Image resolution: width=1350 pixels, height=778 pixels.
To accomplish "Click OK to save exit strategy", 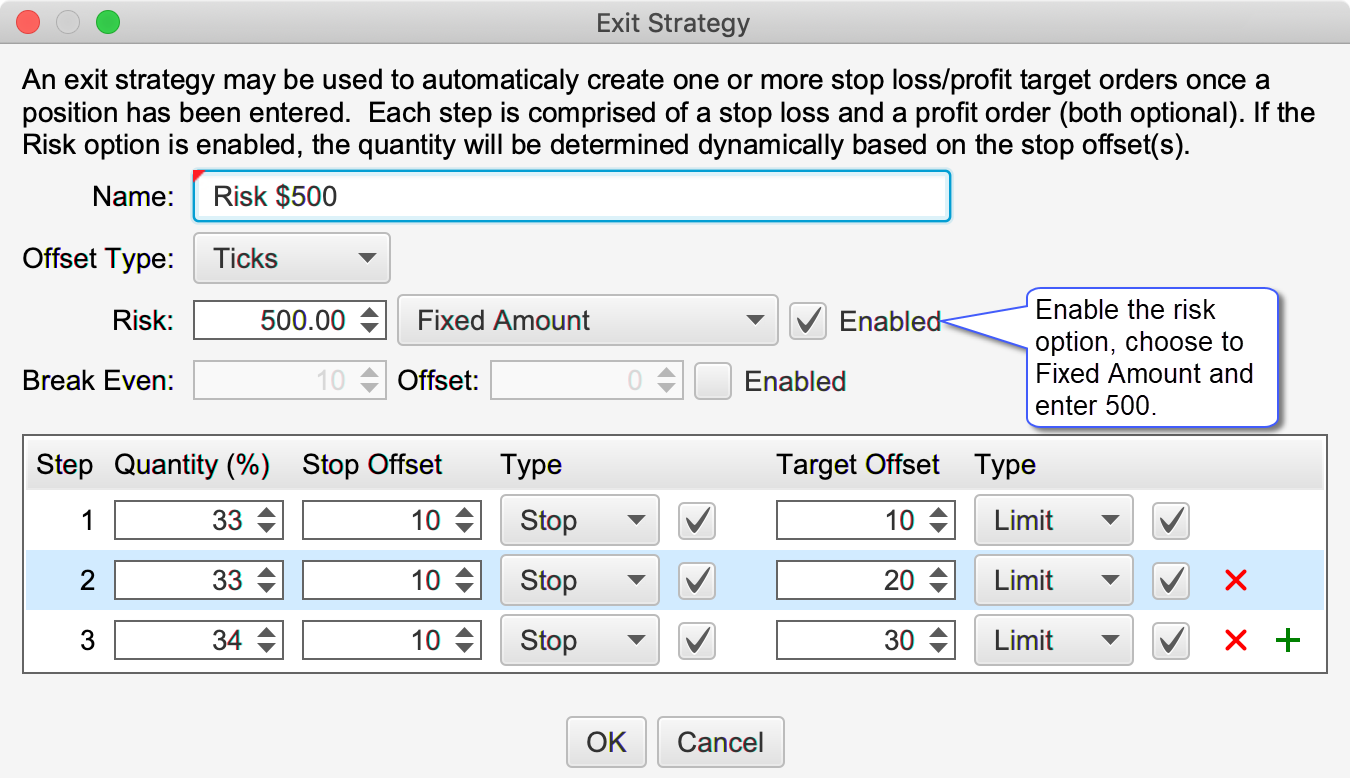I will [606, 742].
